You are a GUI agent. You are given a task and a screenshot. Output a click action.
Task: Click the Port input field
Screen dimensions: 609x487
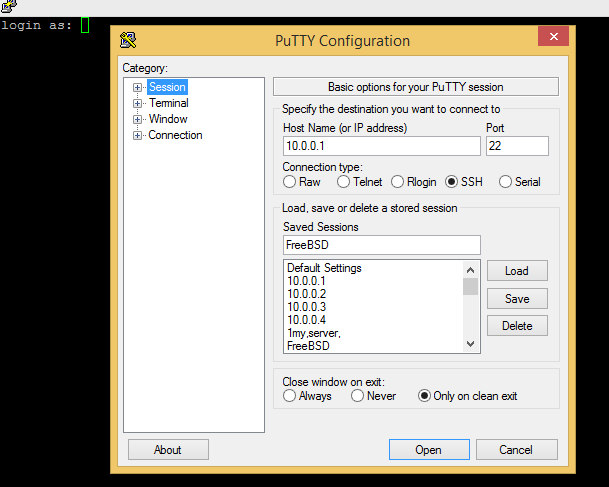coord(517,146)
